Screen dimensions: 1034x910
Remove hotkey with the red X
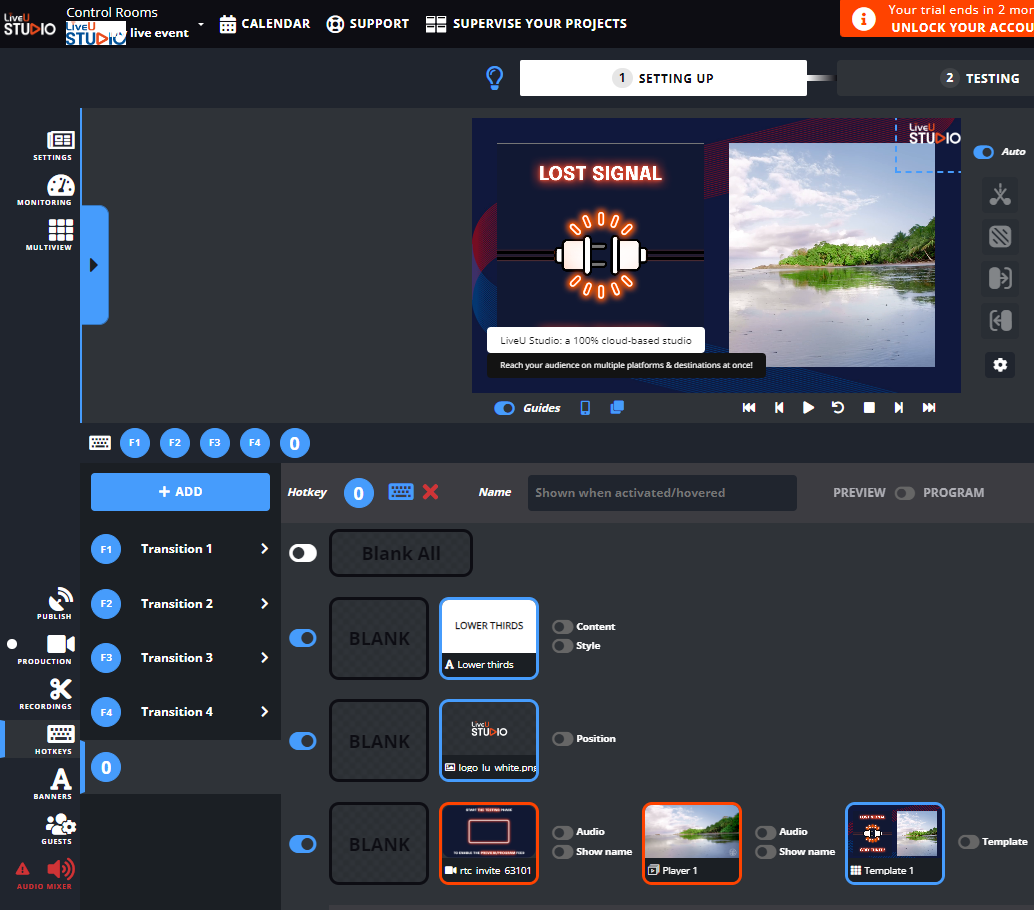tap(431, 492)
